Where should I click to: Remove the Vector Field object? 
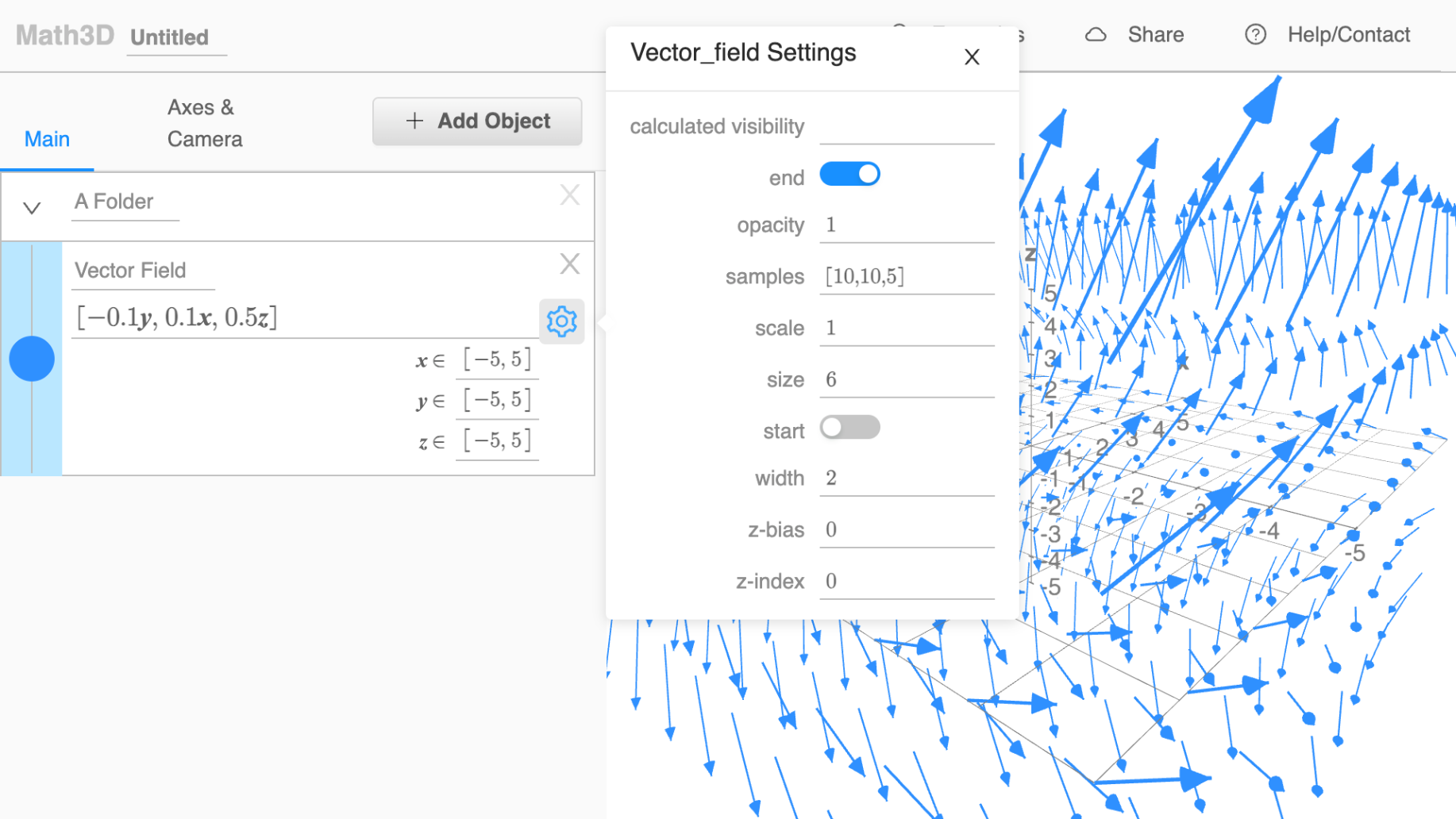(x=569, y=264)
